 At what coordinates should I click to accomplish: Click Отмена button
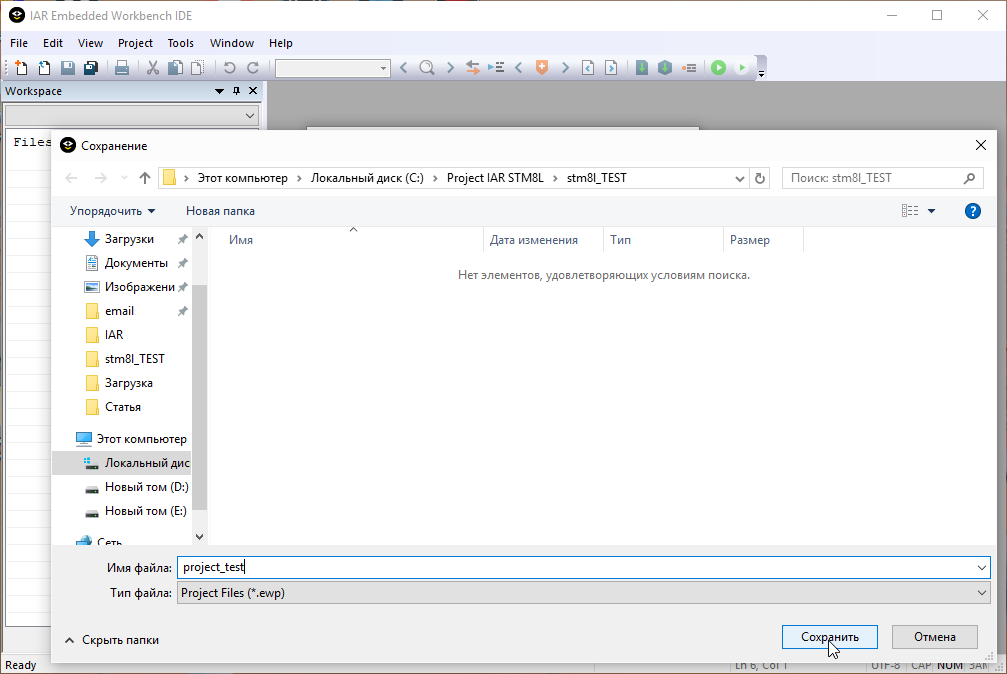point(934,637)
